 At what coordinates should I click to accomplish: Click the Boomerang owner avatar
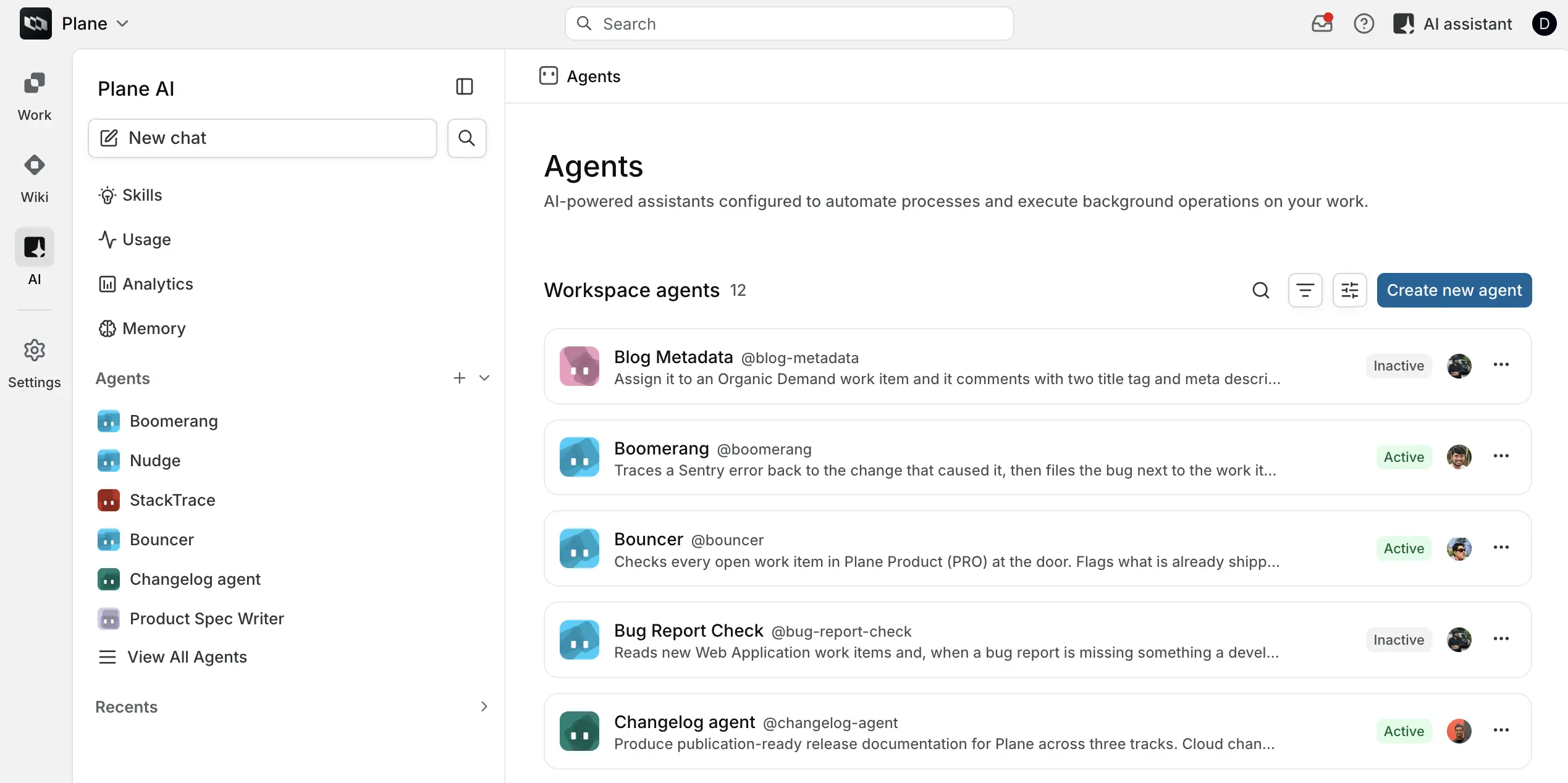pyautogui.click(x=1459, y=458)
